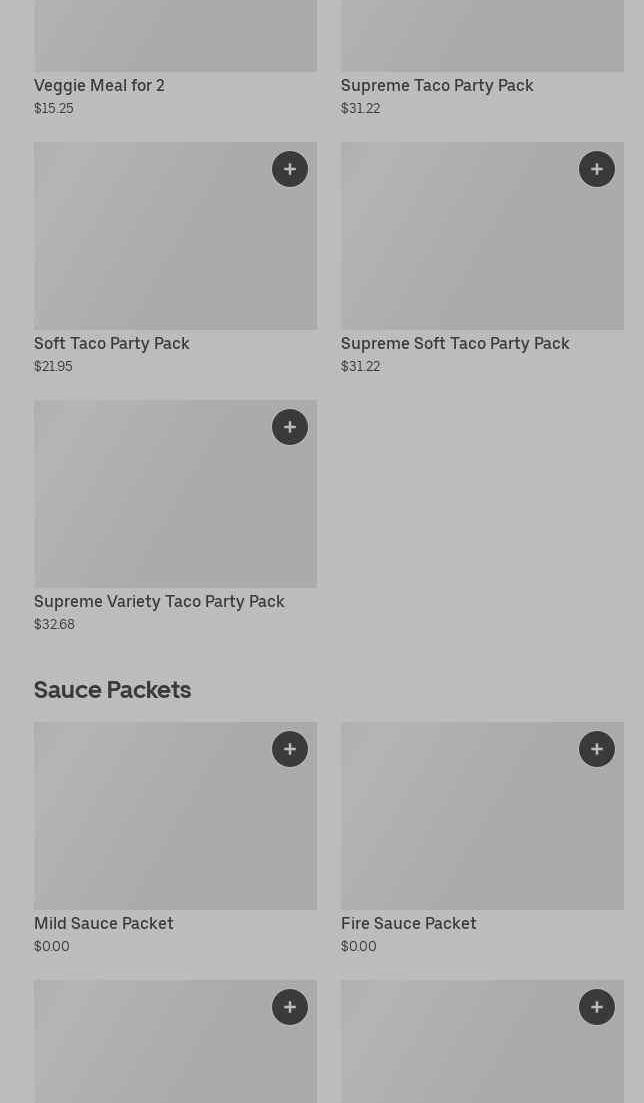The height and width of the screenshot is (1103, 644).
Task: Open Supreme Soft Taco Party Pack title link
Action: pyautogui.click(x=455, y=344)
